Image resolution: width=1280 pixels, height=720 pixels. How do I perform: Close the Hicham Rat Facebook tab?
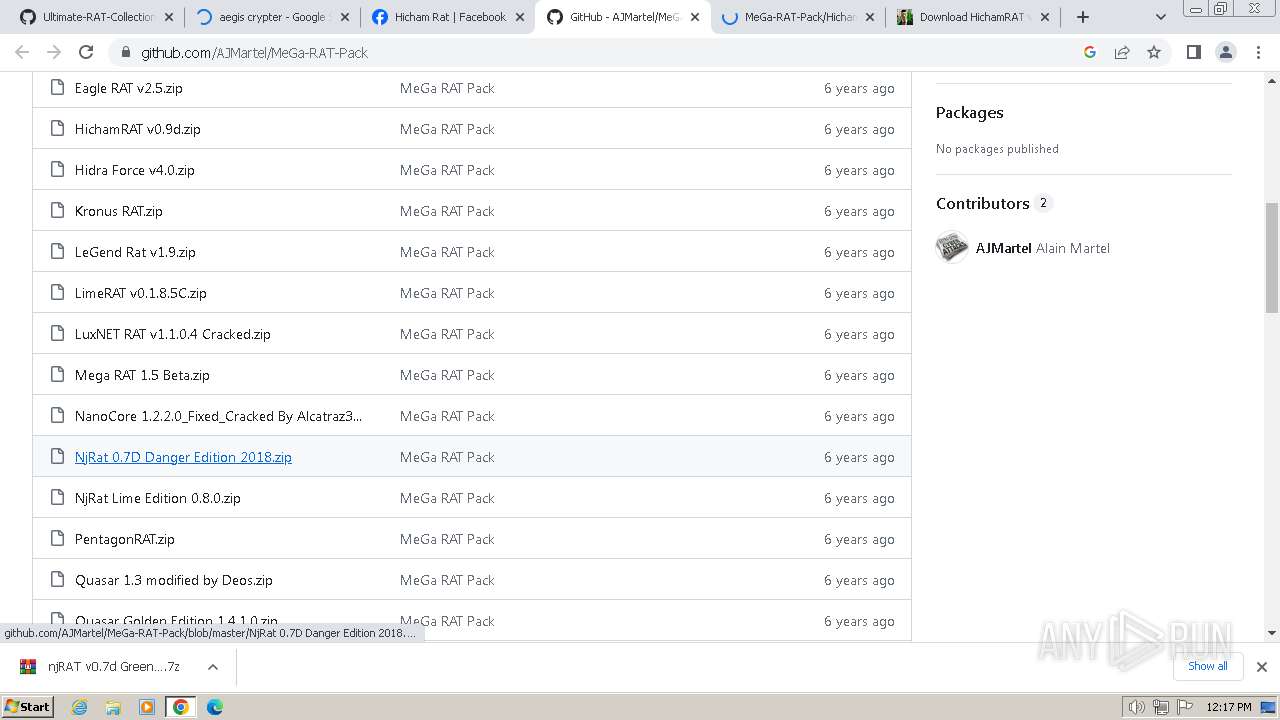click(x=519, y=17)
